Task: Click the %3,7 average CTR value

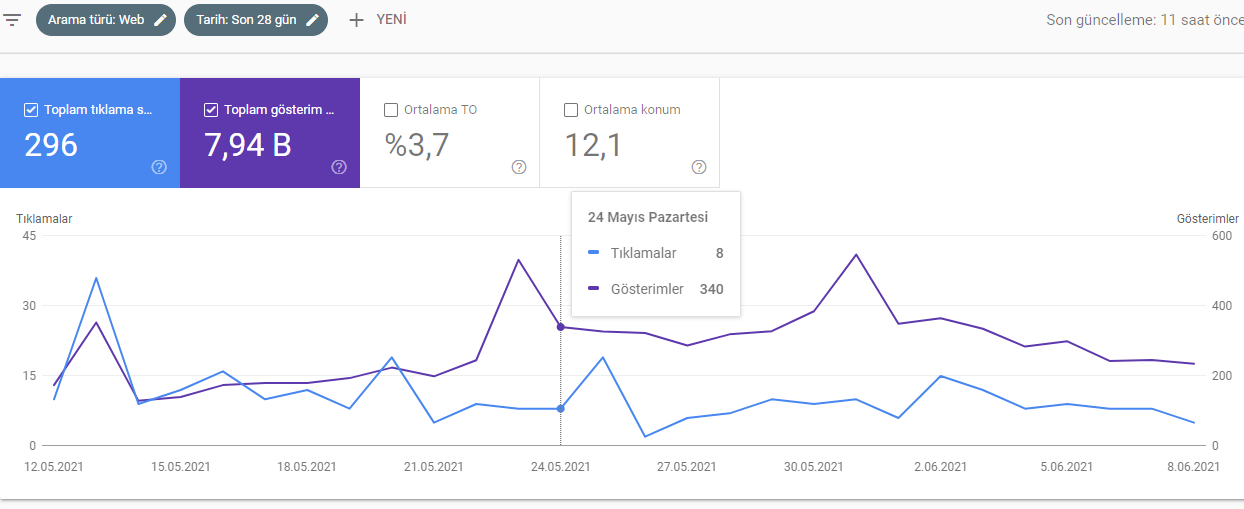Action: pyautogui.click(x=417, y=146)
